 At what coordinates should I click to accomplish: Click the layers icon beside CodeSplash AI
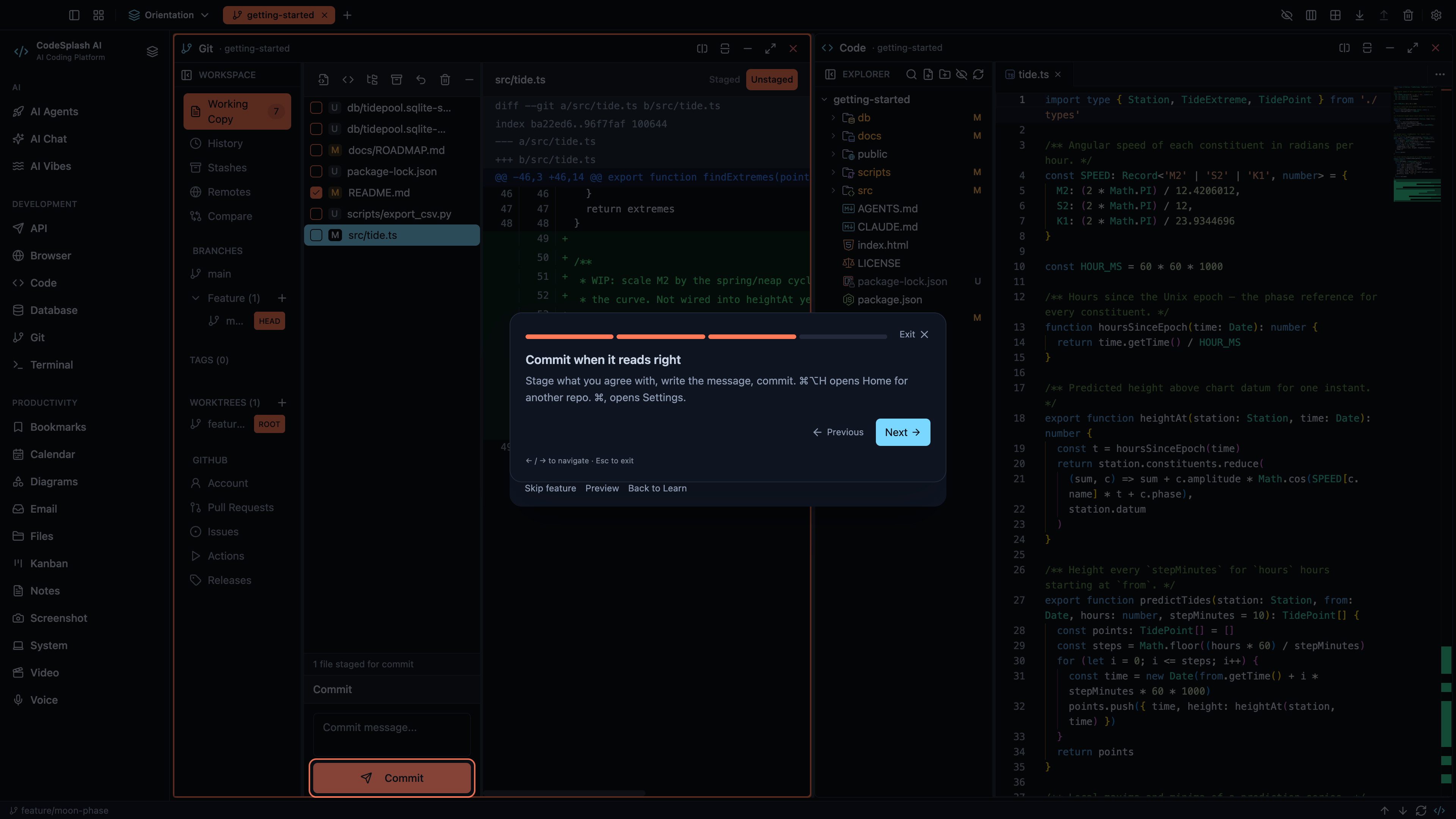[x=152, y=52]
